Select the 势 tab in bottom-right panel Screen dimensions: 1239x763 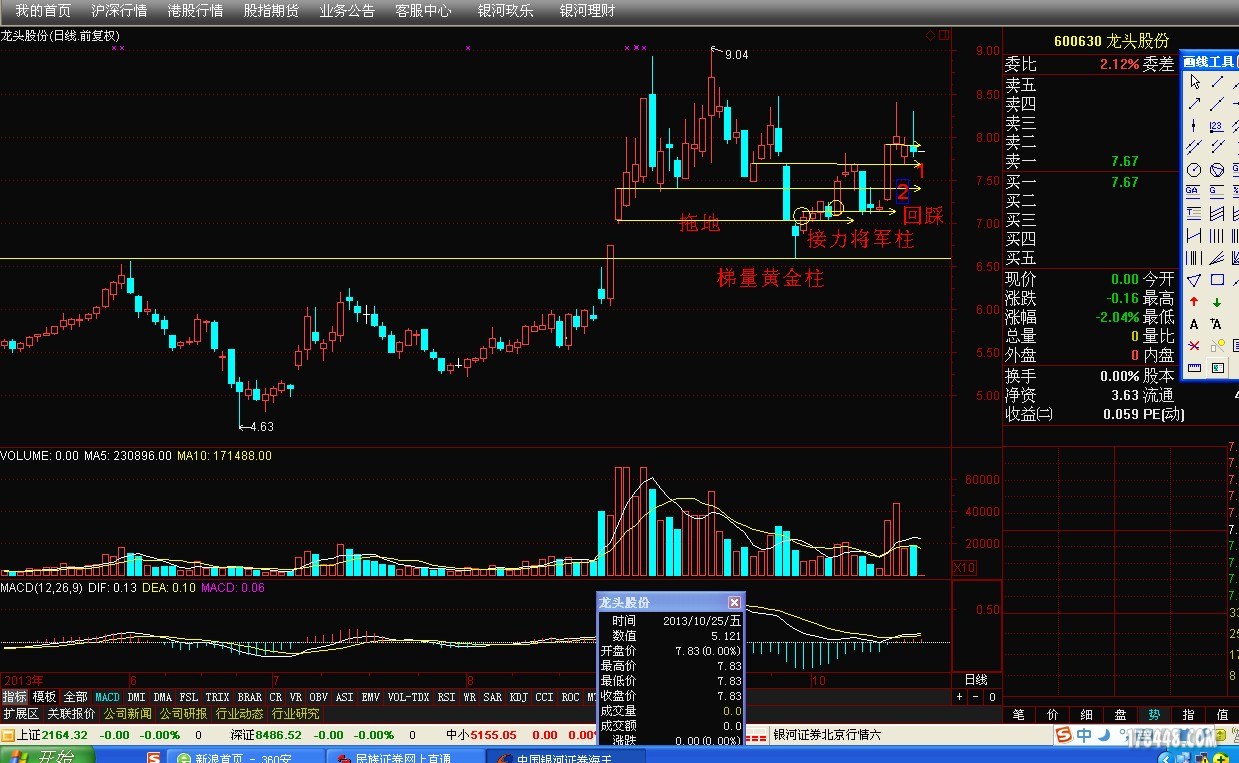tap(1154, 715)
